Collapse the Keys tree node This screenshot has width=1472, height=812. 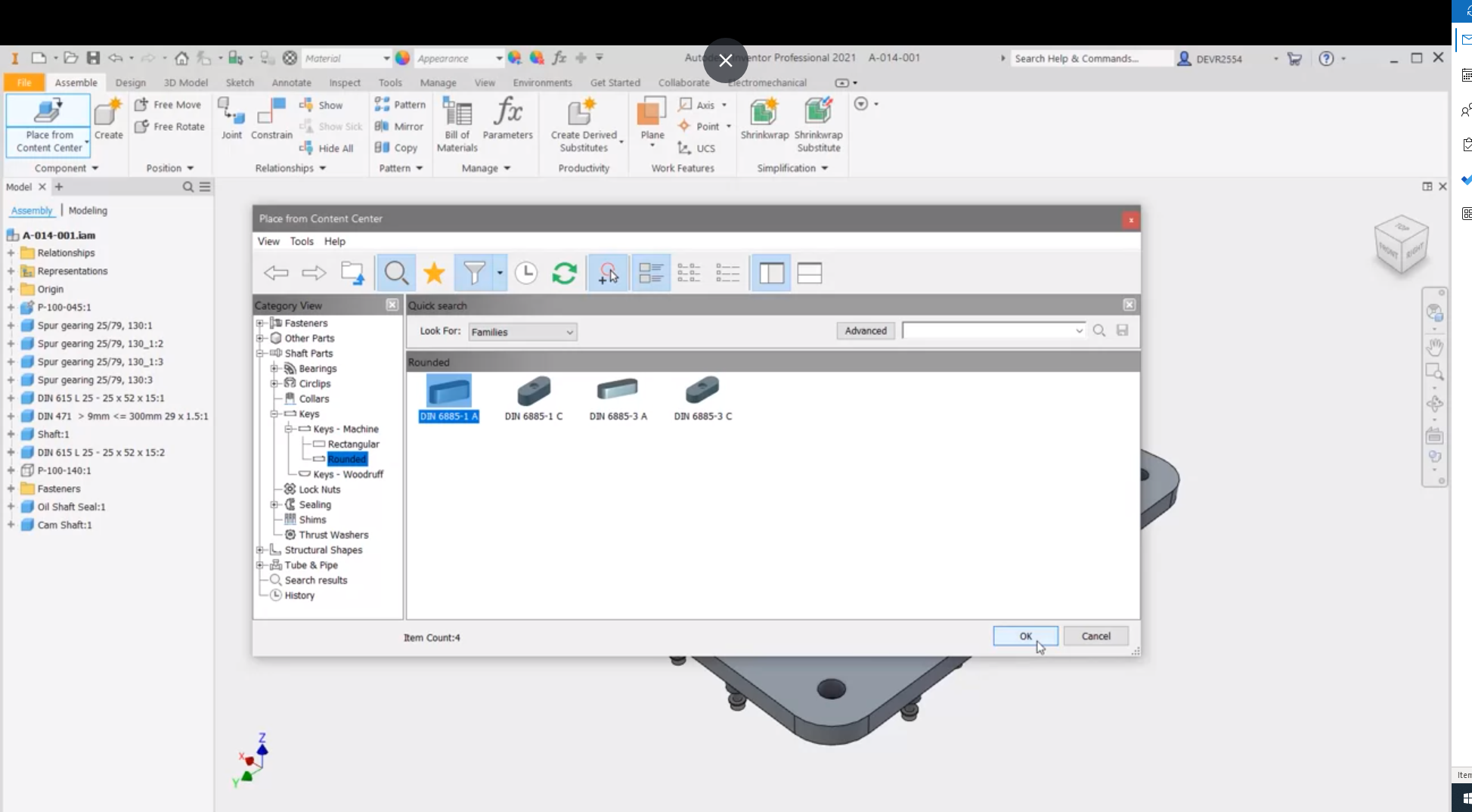pos(274,414)
